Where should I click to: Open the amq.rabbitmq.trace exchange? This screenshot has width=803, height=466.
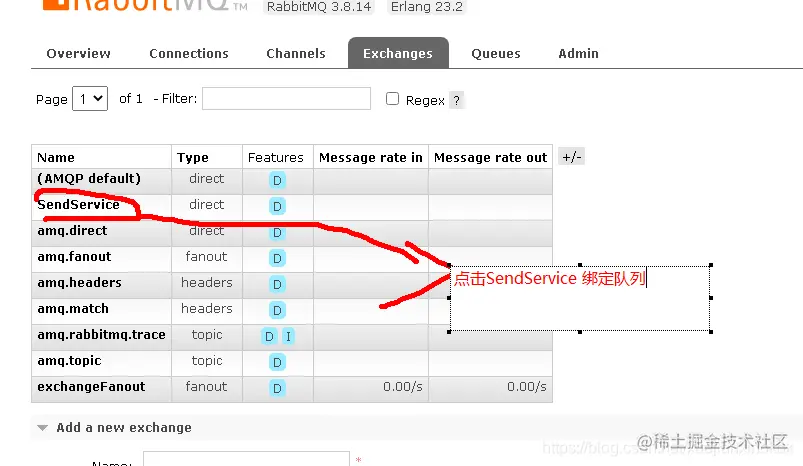(101, 335)
